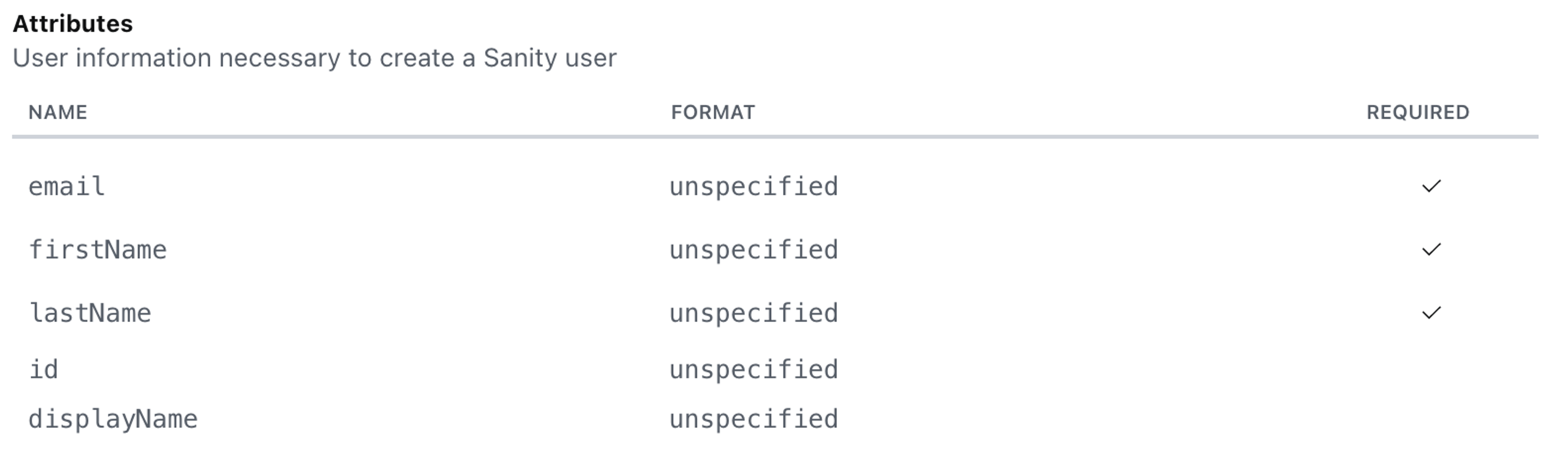Click the empty required cell for id

(x=1430, y=369)
